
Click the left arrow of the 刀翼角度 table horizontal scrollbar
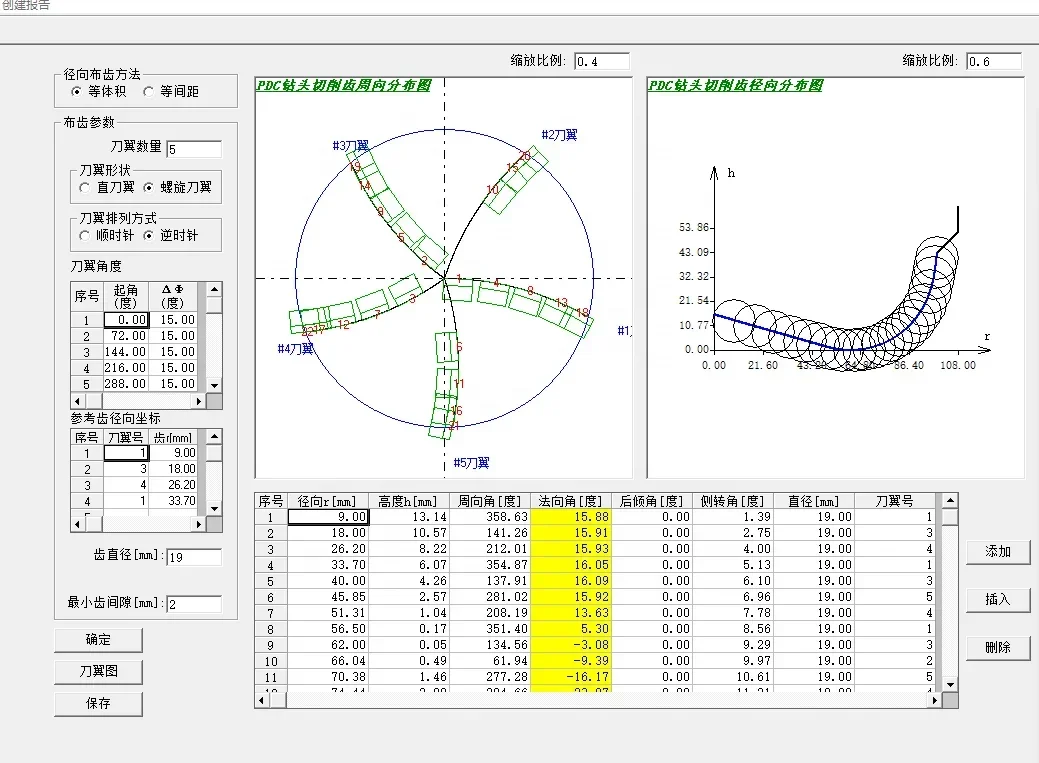click(78, 401)
